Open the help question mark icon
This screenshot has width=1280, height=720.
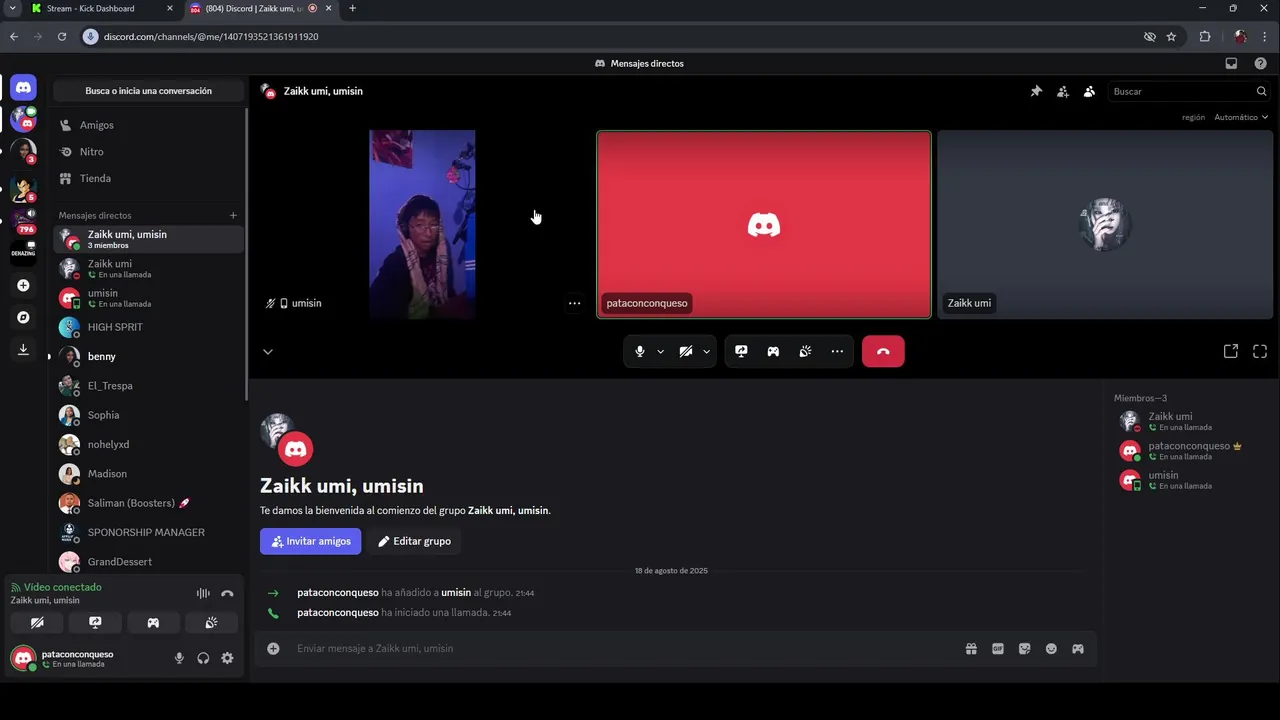click(1260, 63)
